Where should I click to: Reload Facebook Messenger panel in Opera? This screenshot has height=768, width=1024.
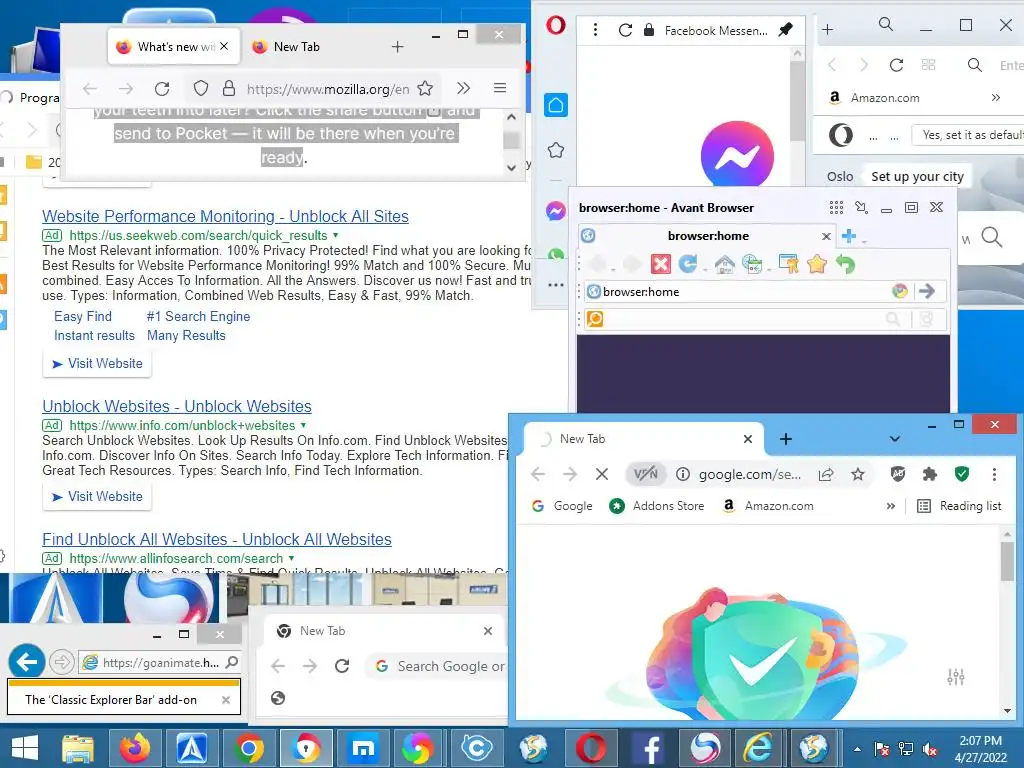point(625,30)
